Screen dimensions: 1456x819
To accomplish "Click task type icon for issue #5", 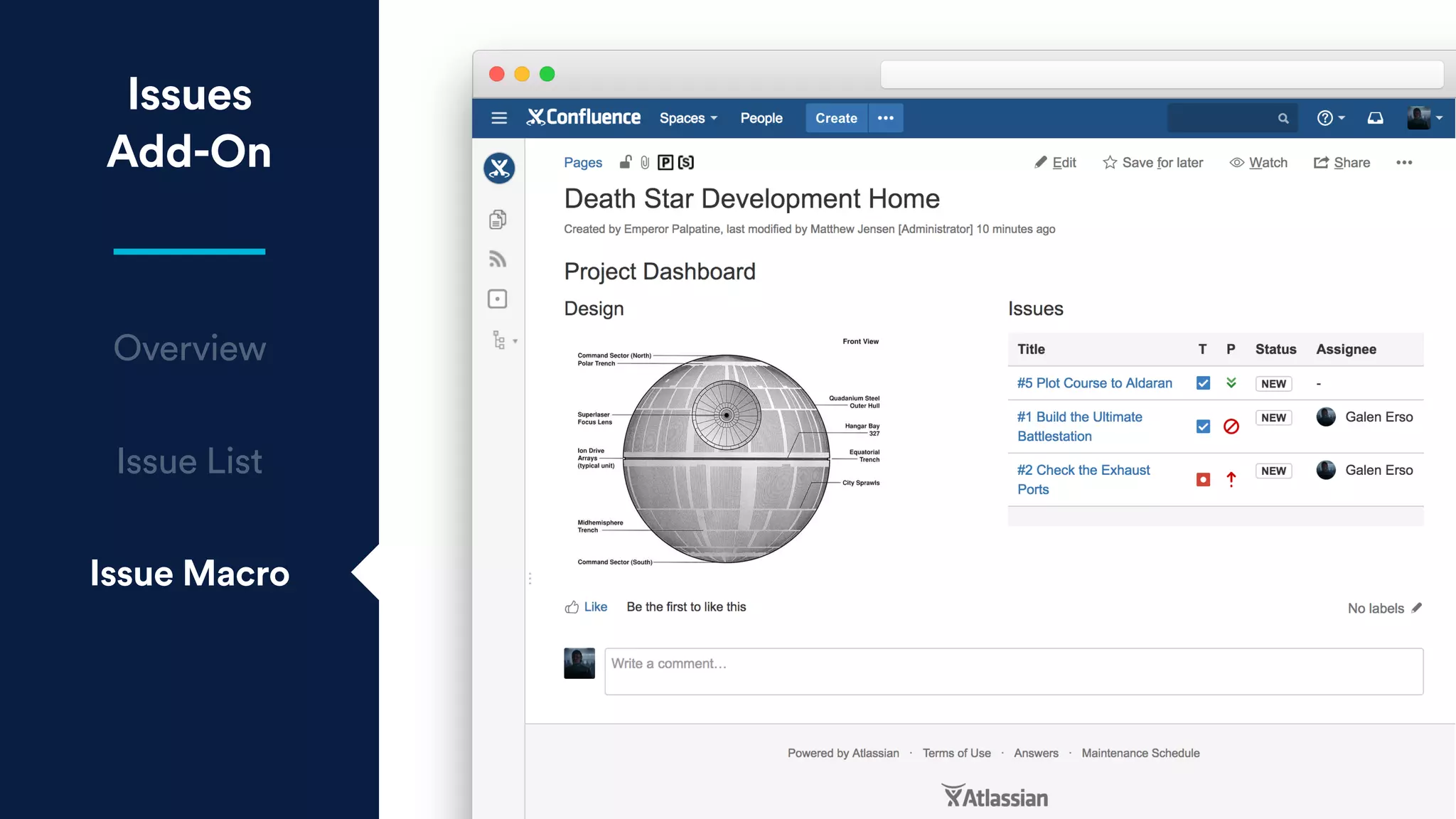I will tap(1203, 383).
